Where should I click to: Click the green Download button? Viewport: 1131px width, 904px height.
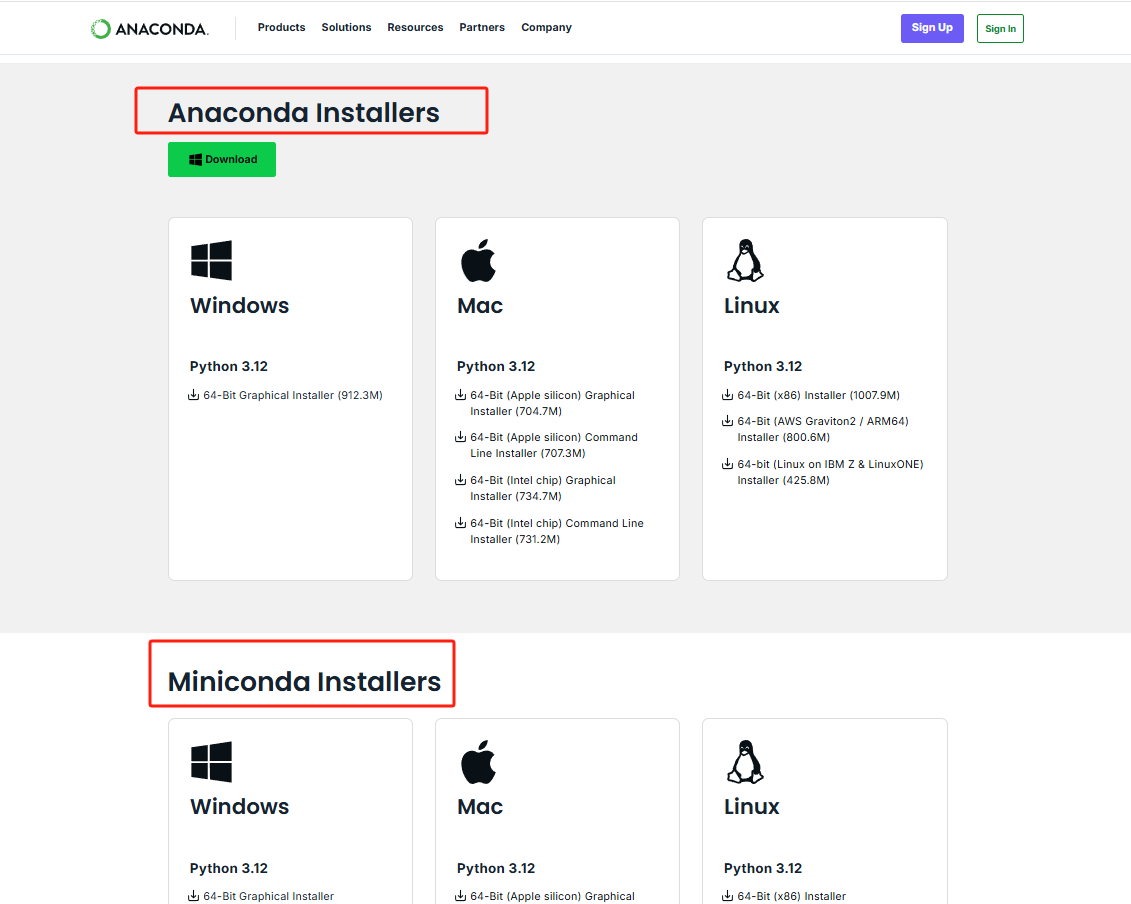[x=222, y=159]
